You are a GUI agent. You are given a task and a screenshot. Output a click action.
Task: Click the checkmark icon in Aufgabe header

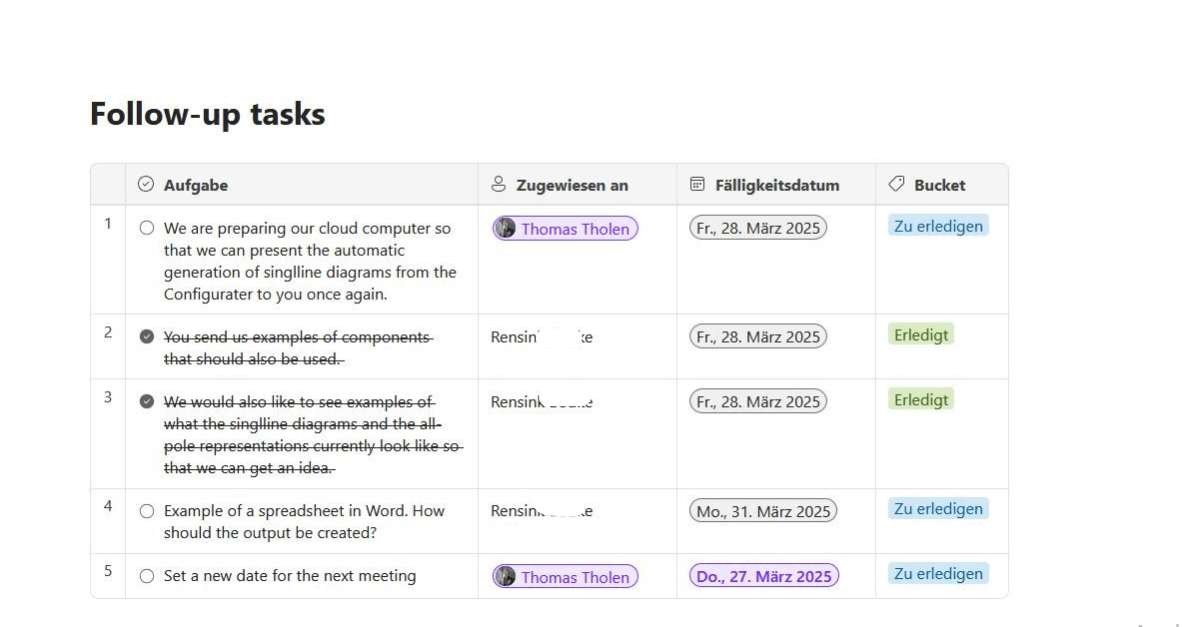146,184
